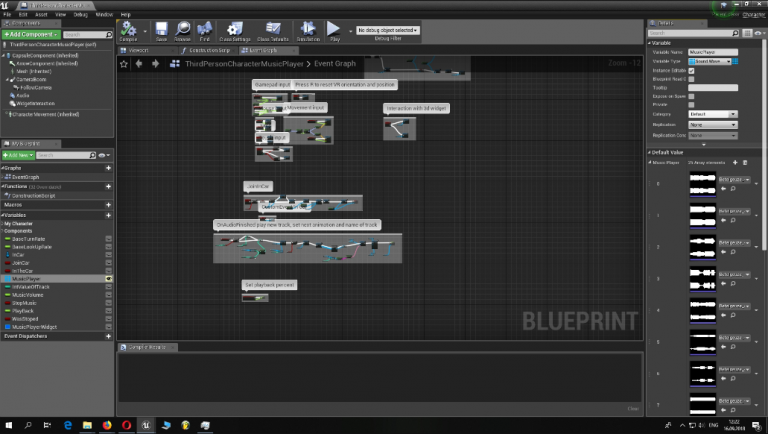Screen dimensions: 768x434
Task: Save the blueprint using toolbar Save icon
Action: pyautogui.click(x=161, y=30)
